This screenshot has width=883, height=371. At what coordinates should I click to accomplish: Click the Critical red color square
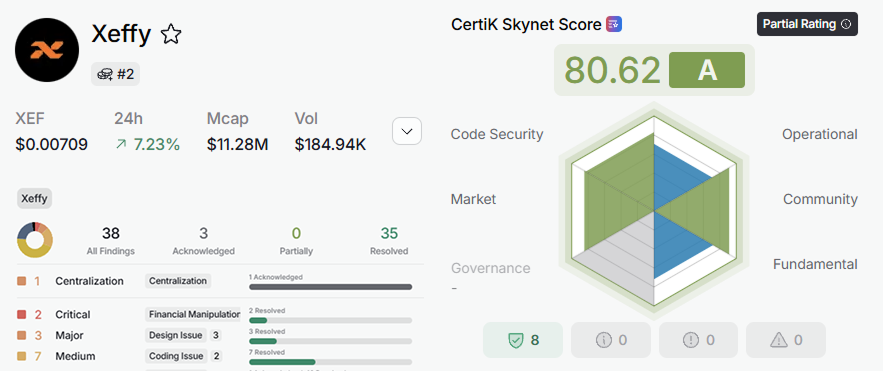(22, 314)
